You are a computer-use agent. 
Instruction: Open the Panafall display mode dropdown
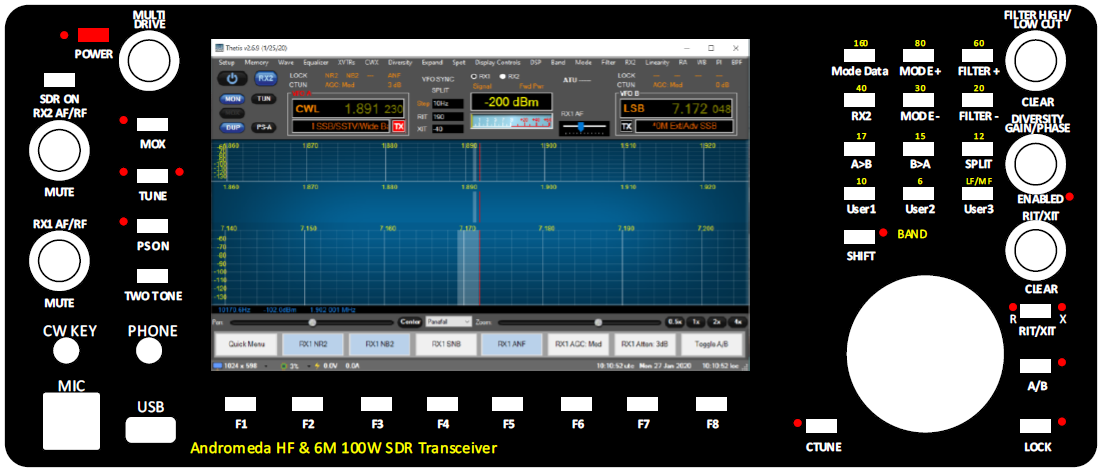click(x=448, y=322)
